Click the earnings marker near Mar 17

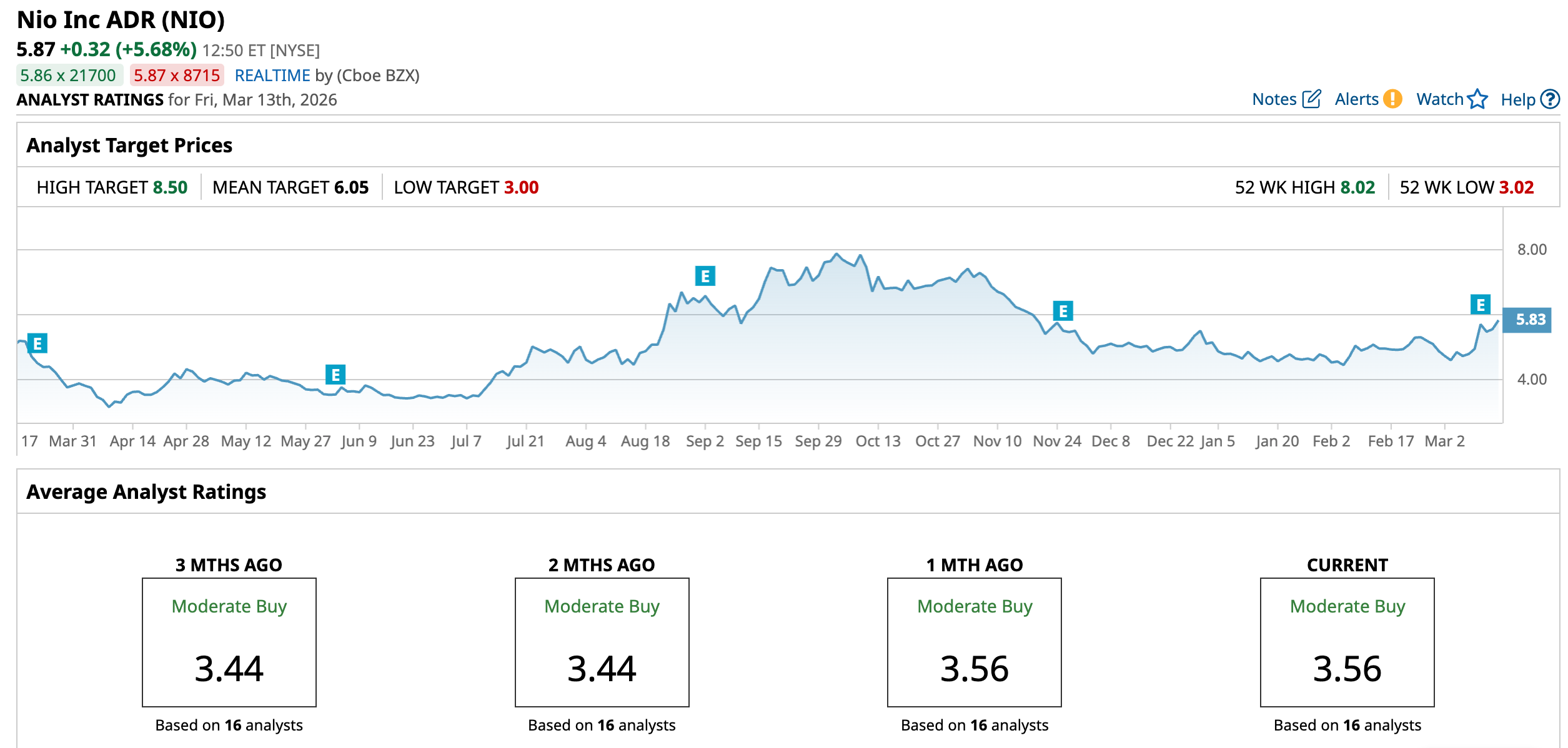coord(37,343)
